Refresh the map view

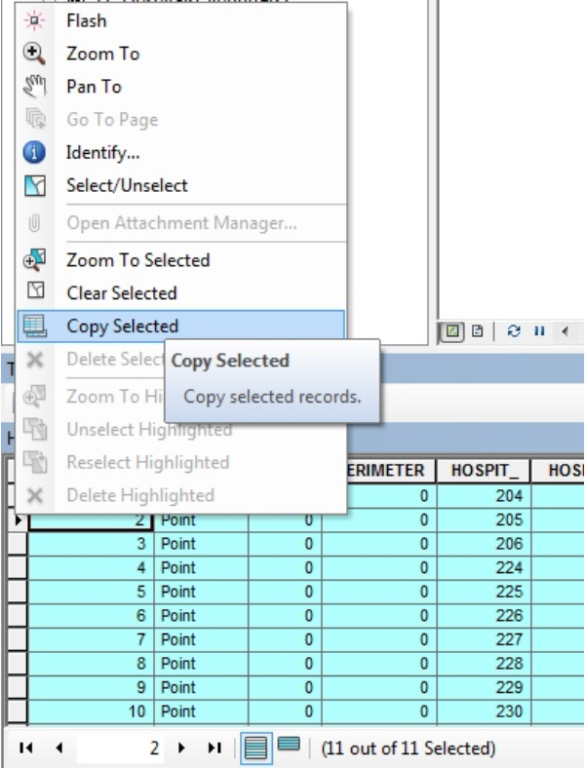[513, 331]
